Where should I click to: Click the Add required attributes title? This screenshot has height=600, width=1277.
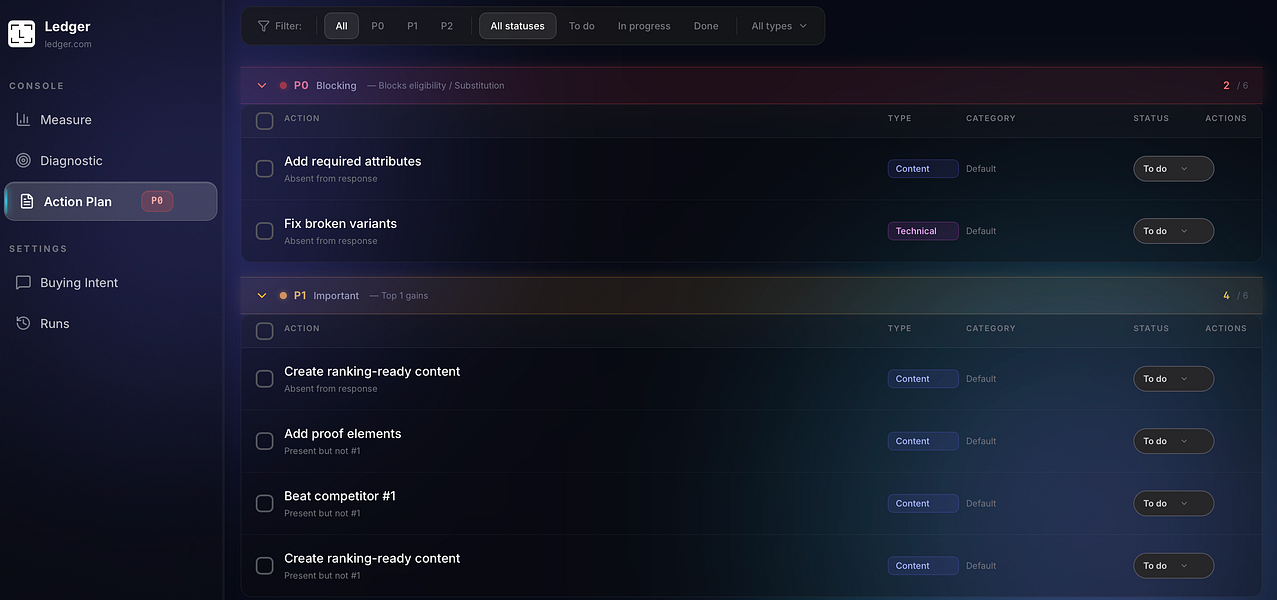353,161
